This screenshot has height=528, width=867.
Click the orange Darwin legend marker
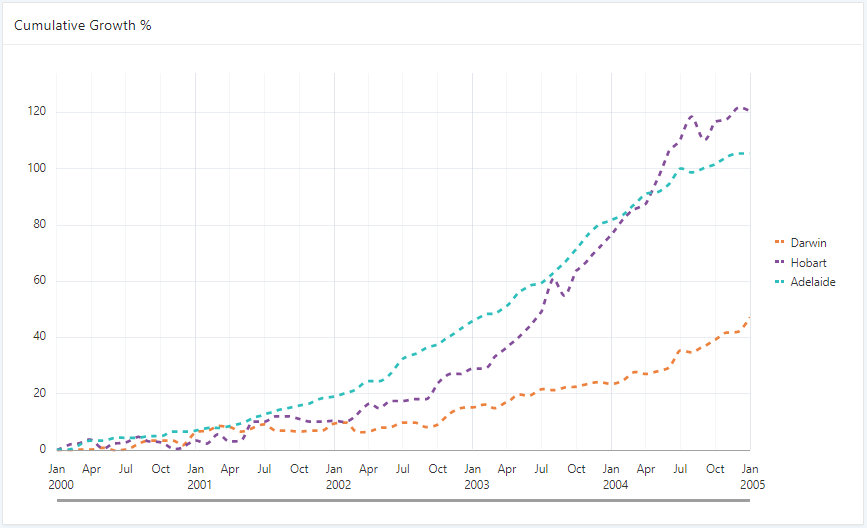click(780, 242)
